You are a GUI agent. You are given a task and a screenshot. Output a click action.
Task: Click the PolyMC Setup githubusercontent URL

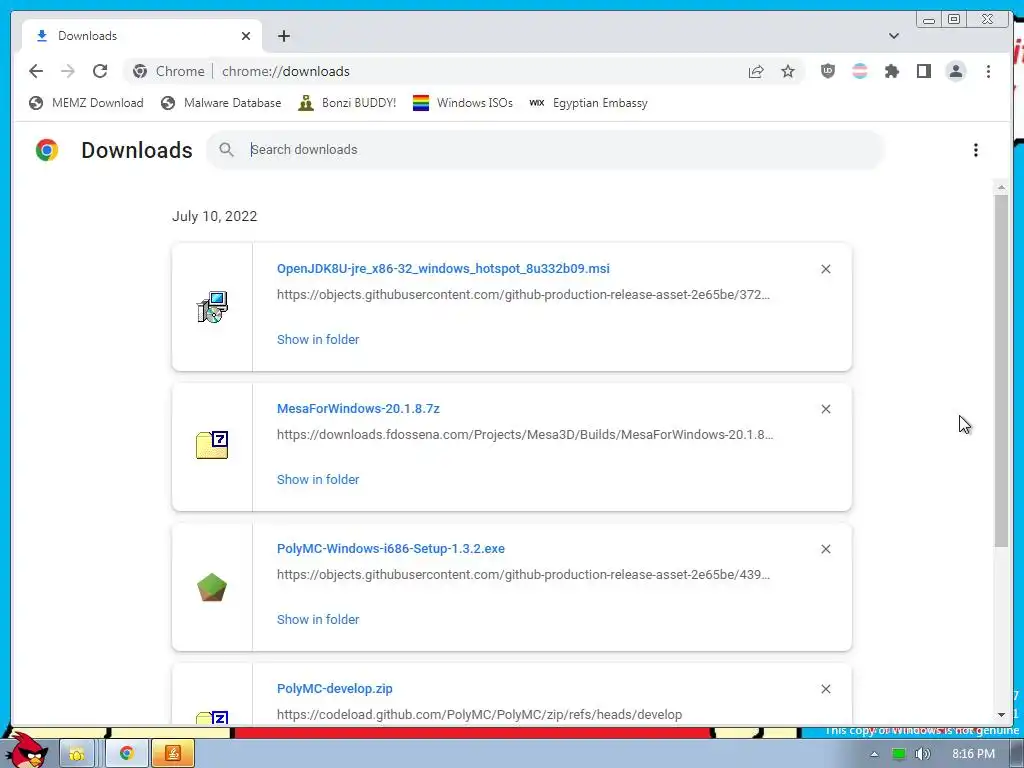523,575
